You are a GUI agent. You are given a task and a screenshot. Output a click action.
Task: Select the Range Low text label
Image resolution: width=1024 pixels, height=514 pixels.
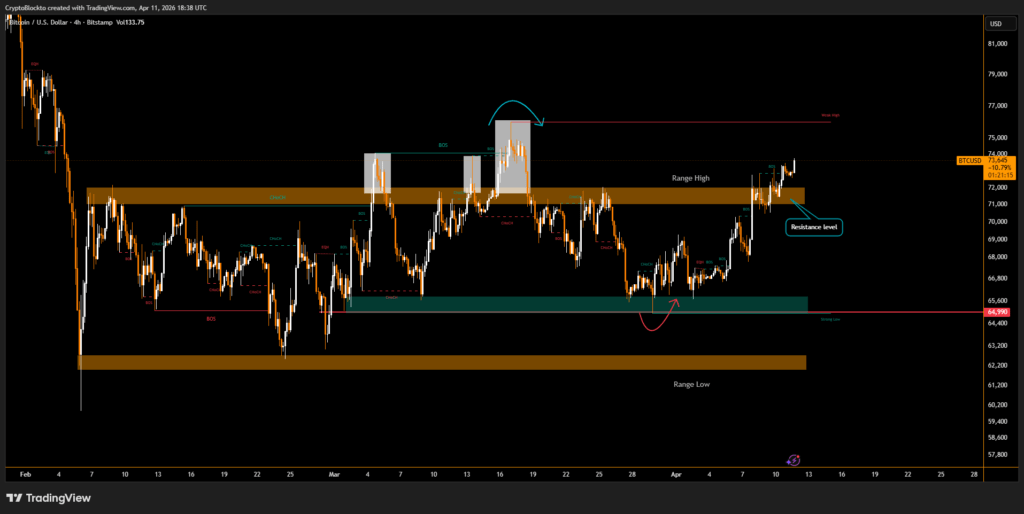(690, 383)
